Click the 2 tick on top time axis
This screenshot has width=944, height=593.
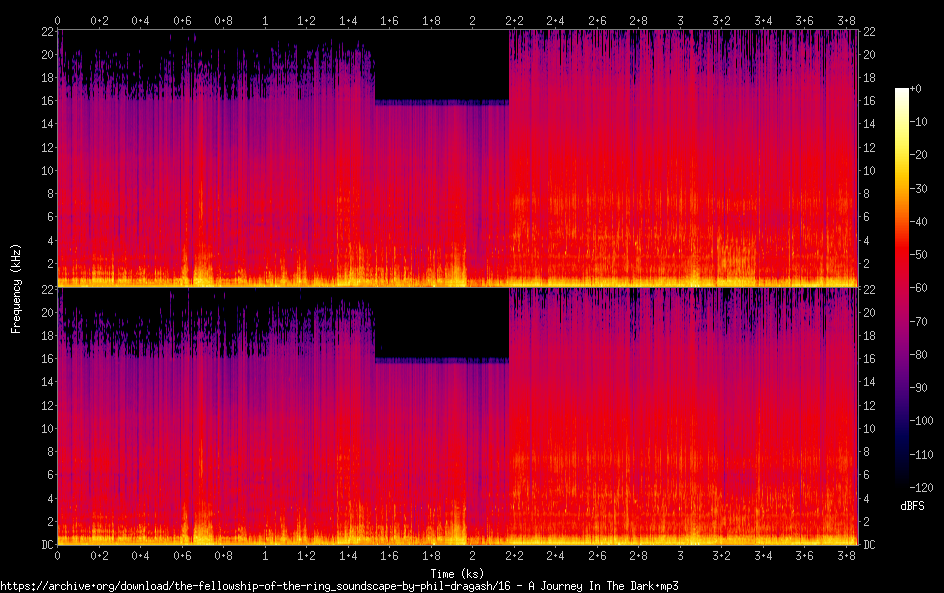click(x=473, y=20)
